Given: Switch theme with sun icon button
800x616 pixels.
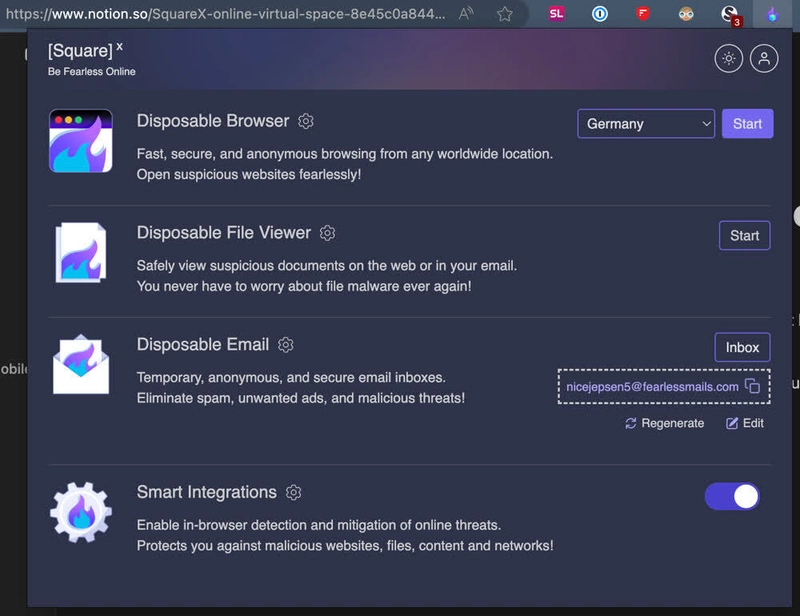Looking at the screenshot, I should click(729, 58).
